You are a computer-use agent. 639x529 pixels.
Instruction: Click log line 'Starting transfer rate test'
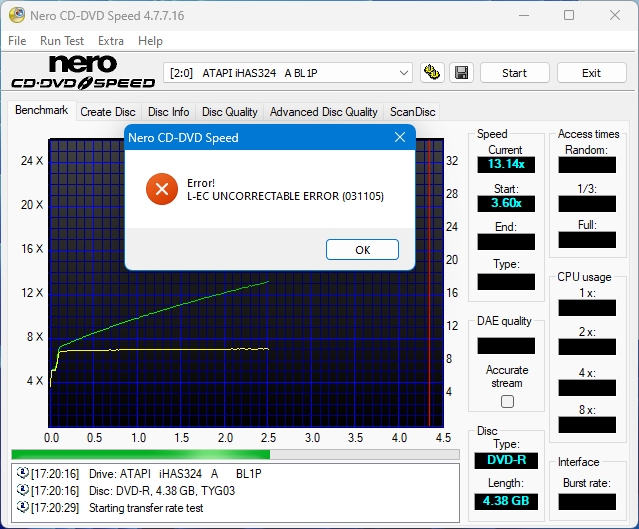pos(146,508)
